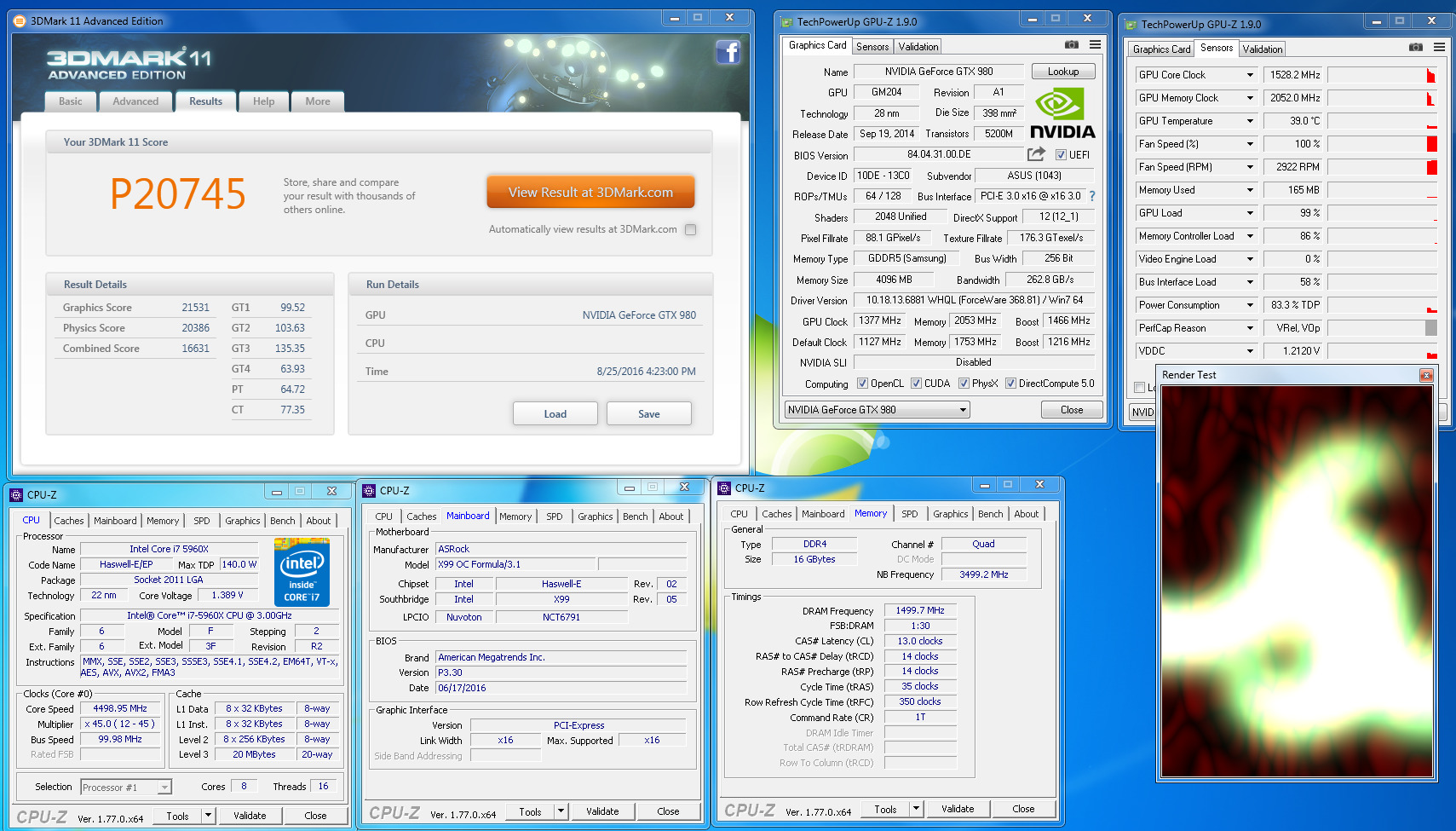Viewport: 1456px width, 831px height.
Task: Click the Render Test preview image
Action: (1297, 581)
